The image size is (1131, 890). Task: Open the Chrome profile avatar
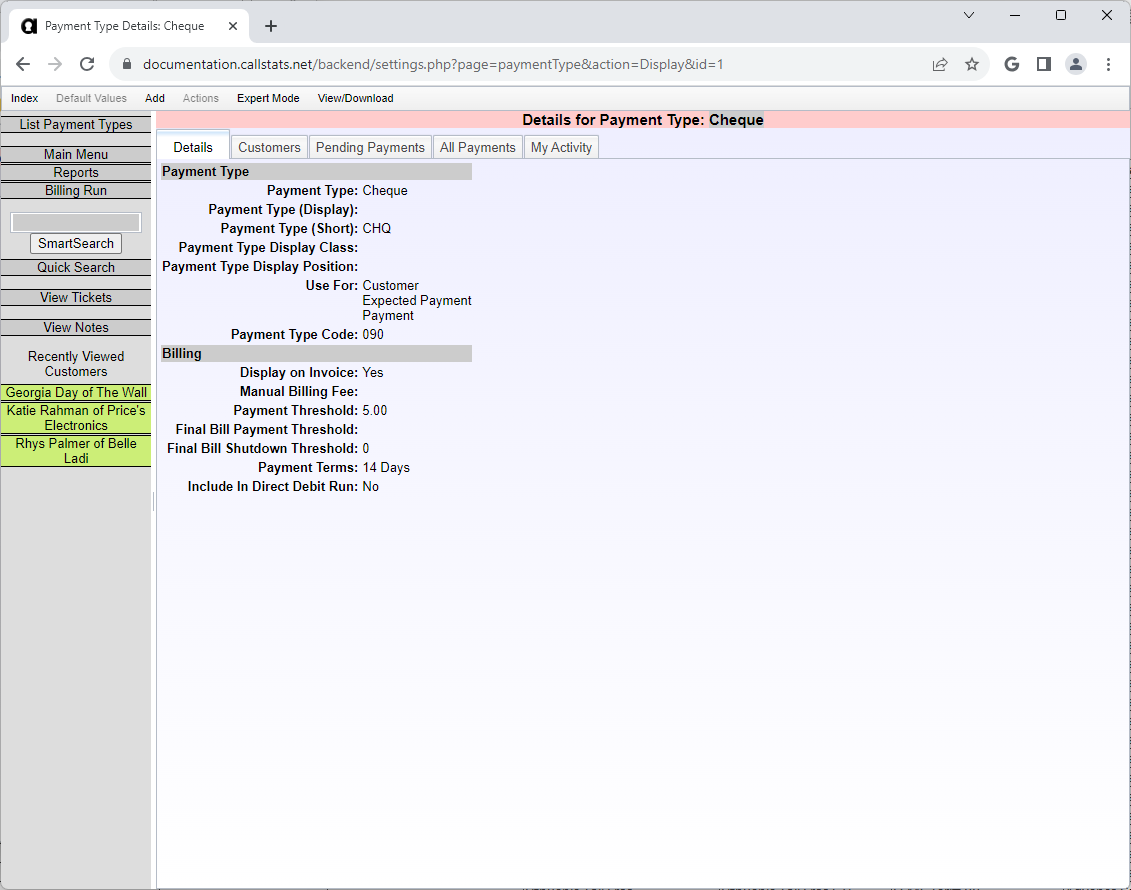(x=1075, y=64)
